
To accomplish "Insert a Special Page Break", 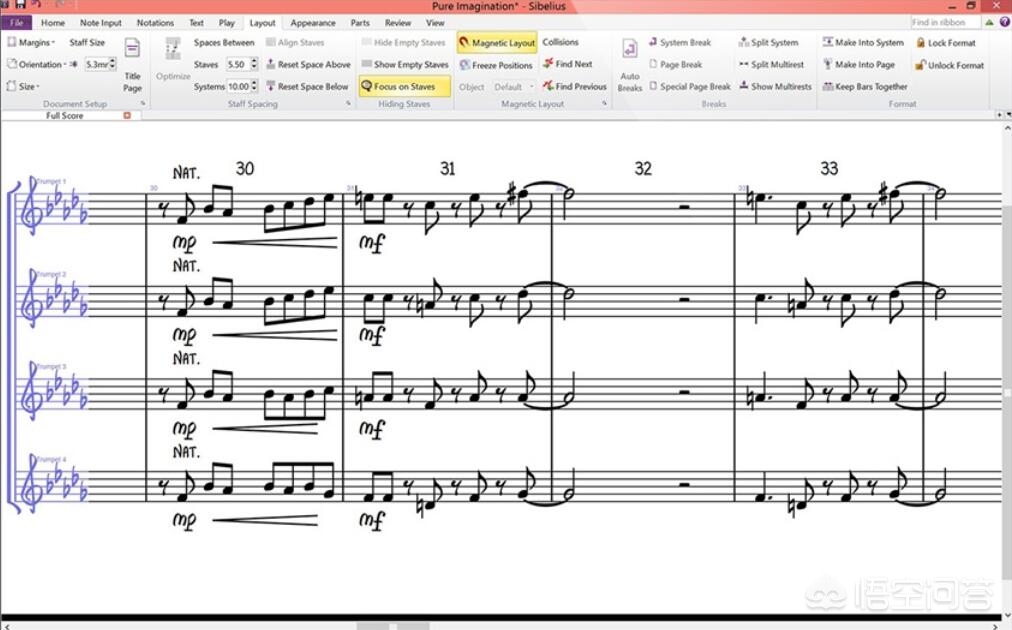I will click(689, 86).
